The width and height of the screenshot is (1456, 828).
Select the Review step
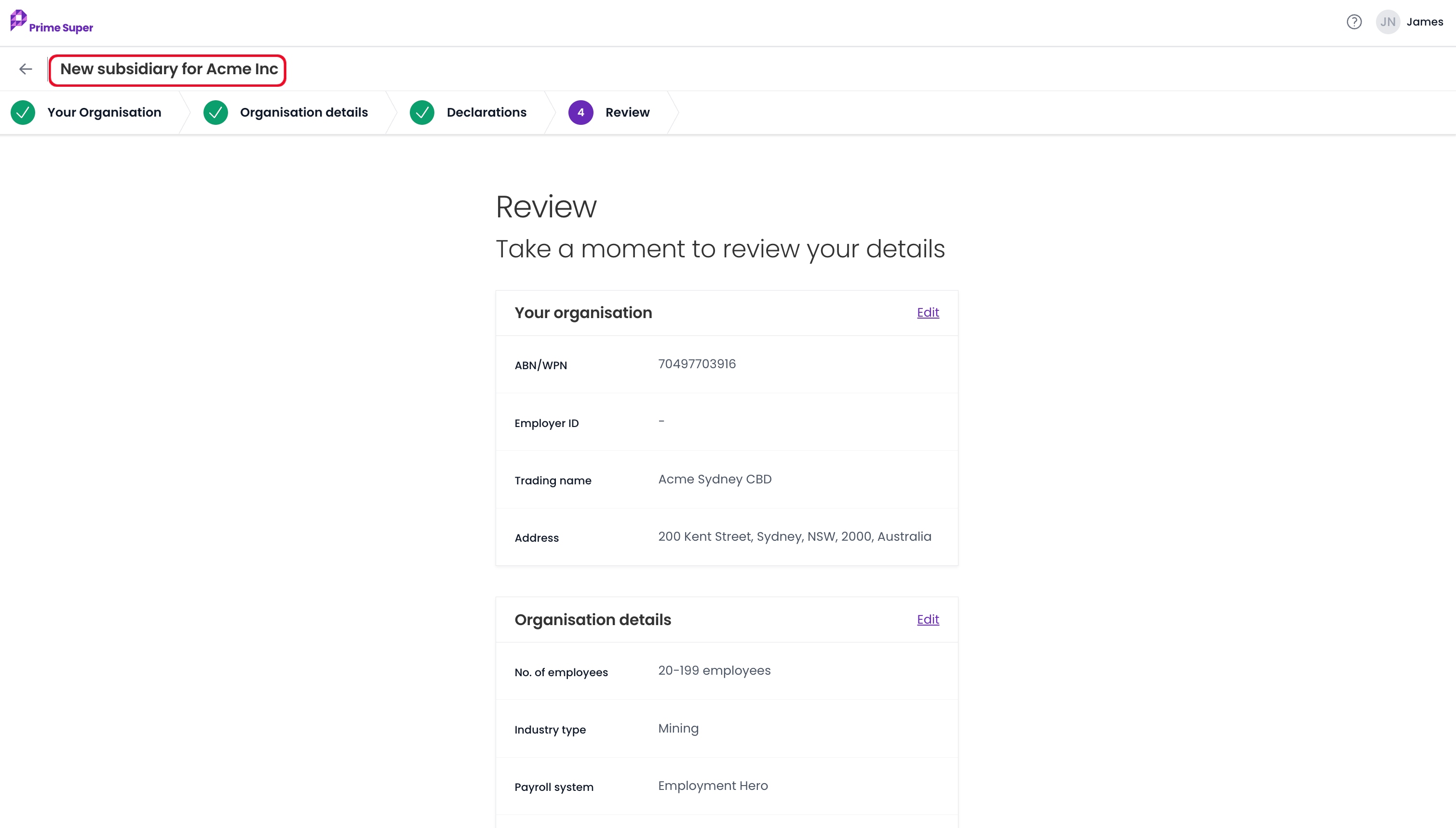(627, 113)
